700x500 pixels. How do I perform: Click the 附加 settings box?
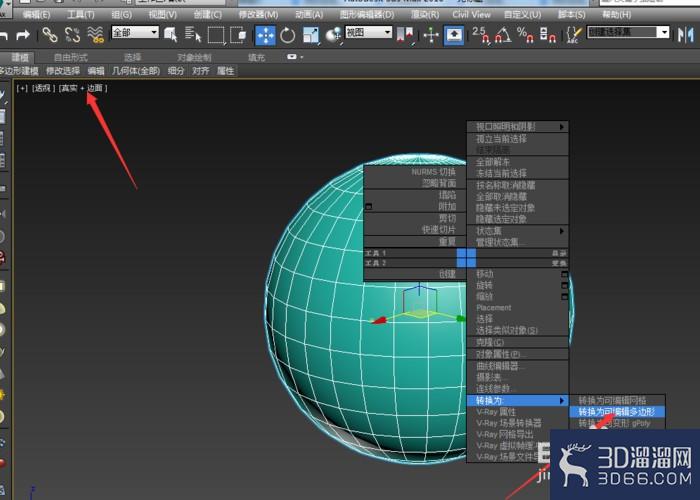[x=368, y=207]
